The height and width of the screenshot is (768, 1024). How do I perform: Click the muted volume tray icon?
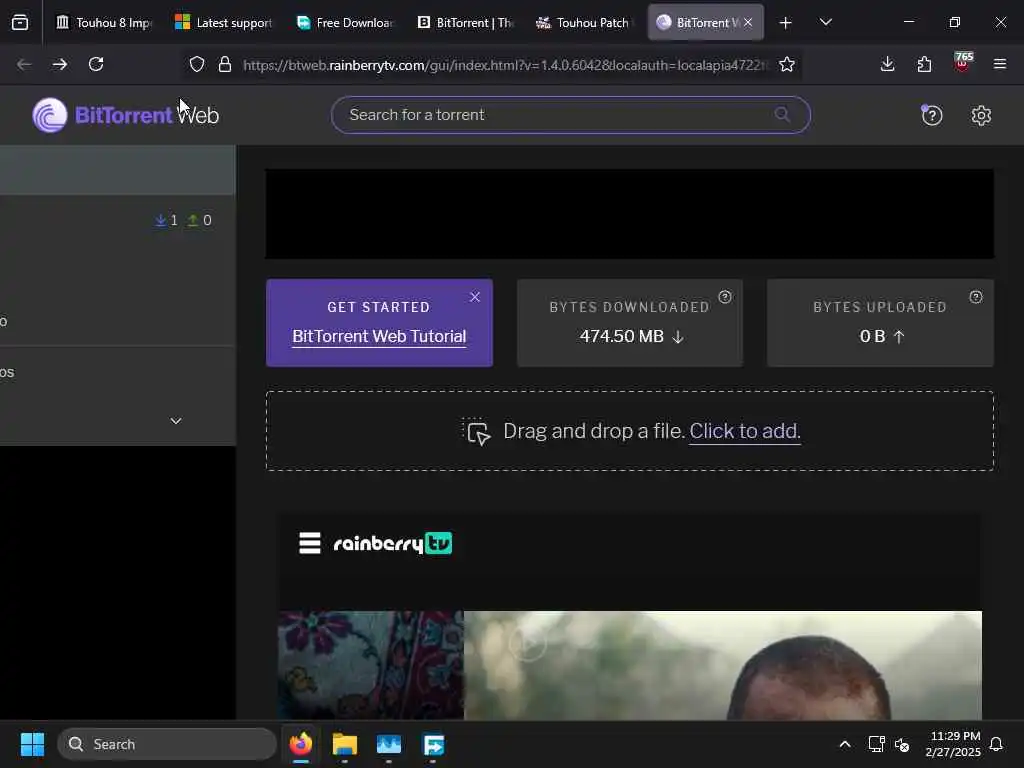903,744
